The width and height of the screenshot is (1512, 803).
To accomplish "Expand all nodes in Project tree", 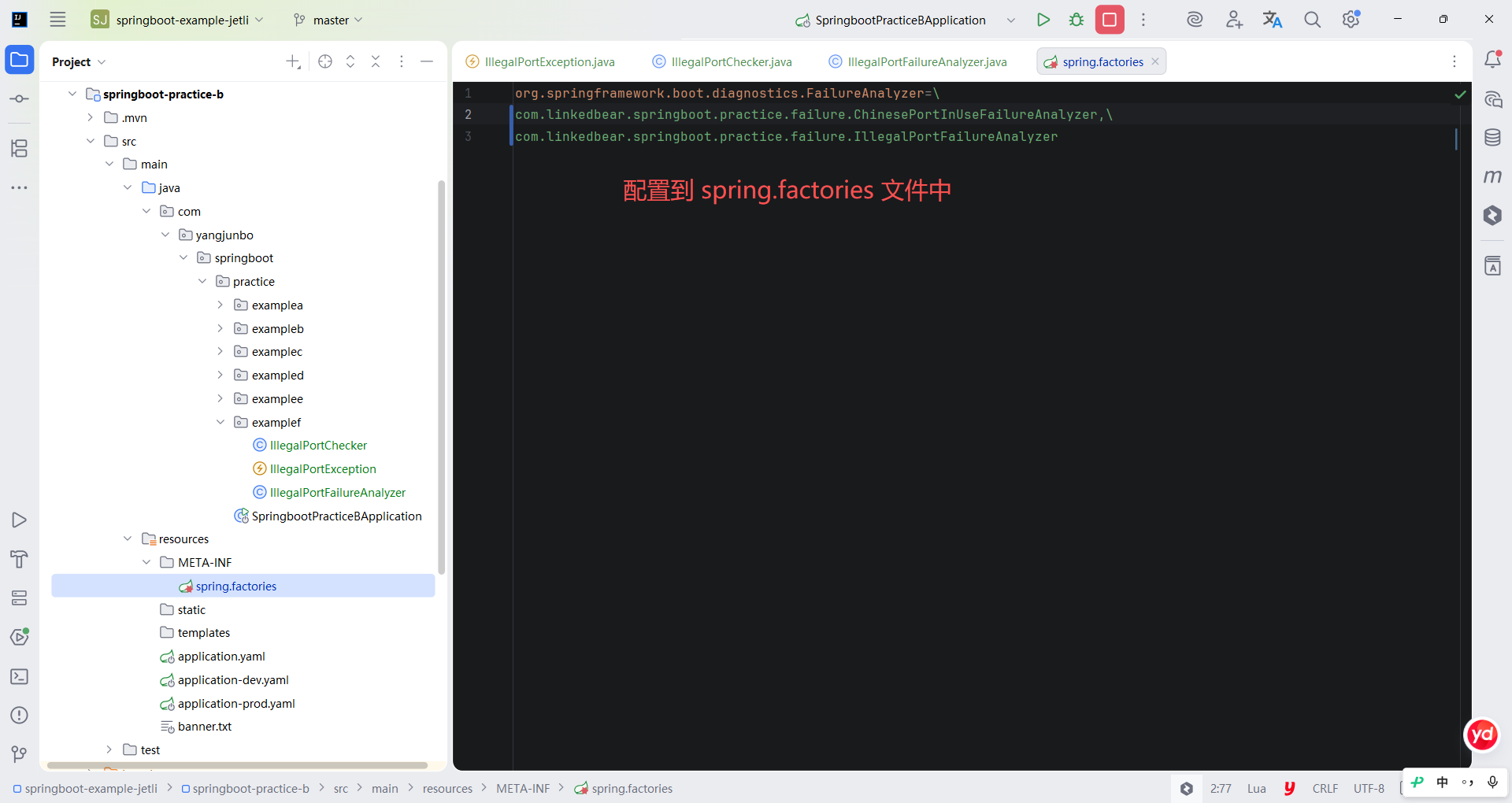I will click(x=350, y=61).
